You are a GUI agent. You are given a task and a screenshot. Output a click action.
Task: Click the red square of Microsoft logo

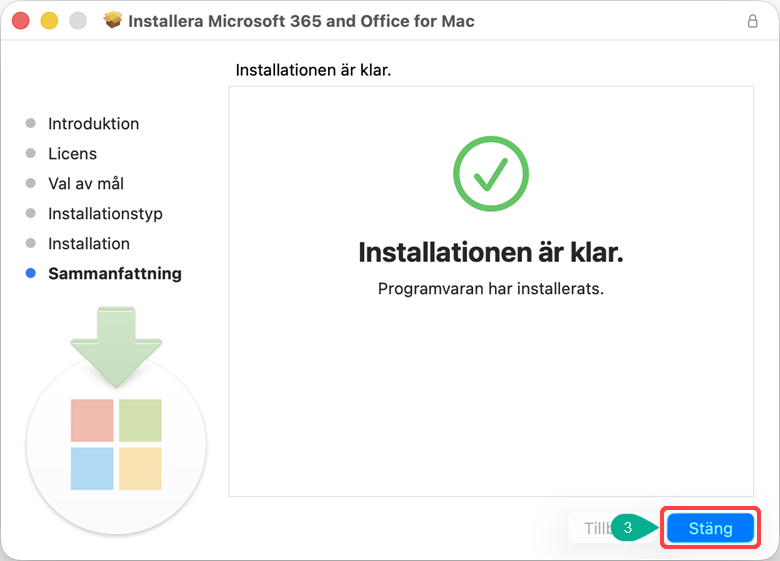click(92, 420)
